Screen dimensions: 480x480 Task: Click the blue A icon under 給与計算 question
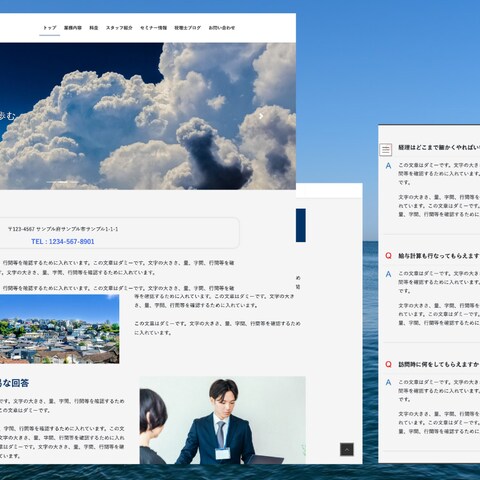(x=388, y=274)
